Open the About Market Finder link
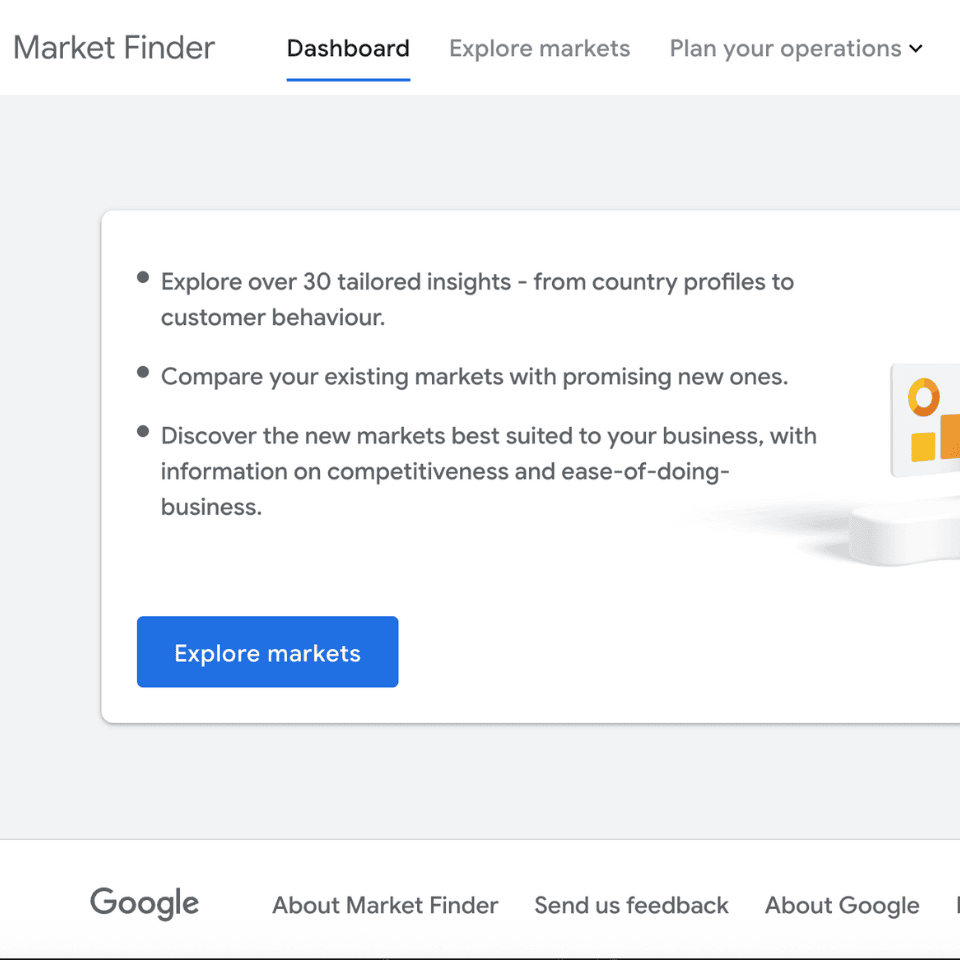This screenshot has height=960, width=960. (385, 905)
